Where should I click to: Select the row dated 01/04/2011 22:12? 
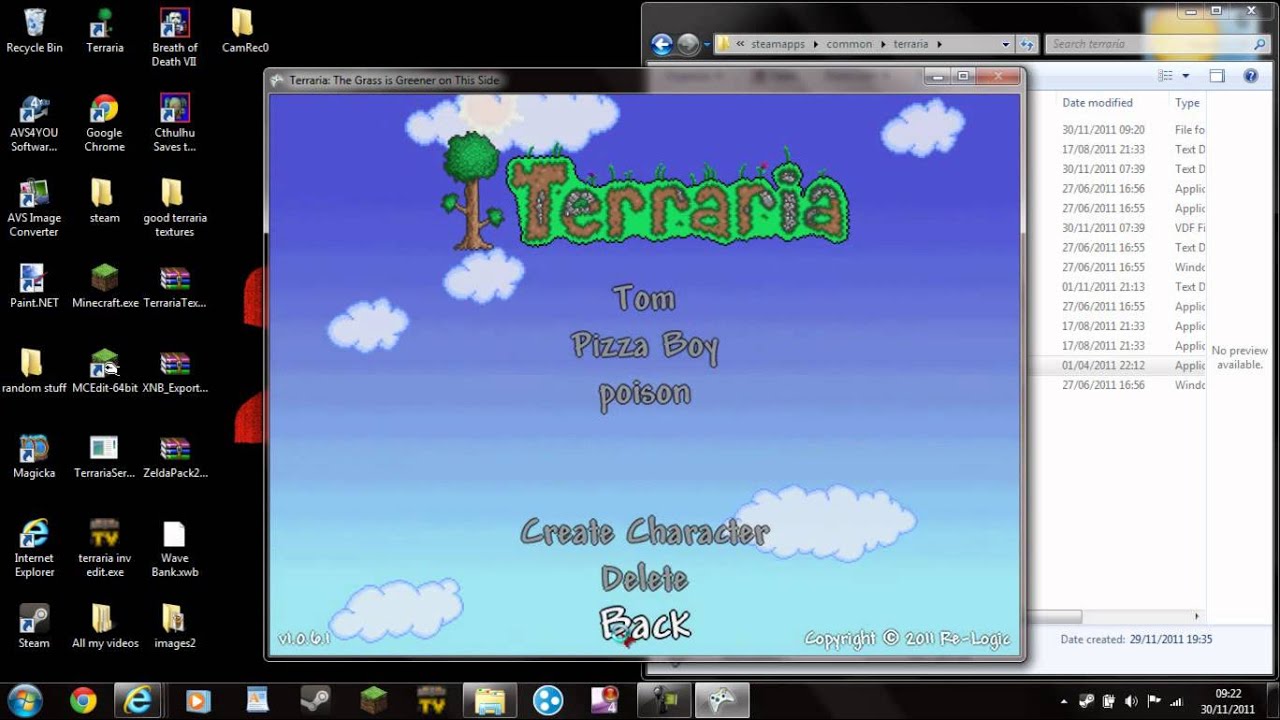coord(1118,365)
